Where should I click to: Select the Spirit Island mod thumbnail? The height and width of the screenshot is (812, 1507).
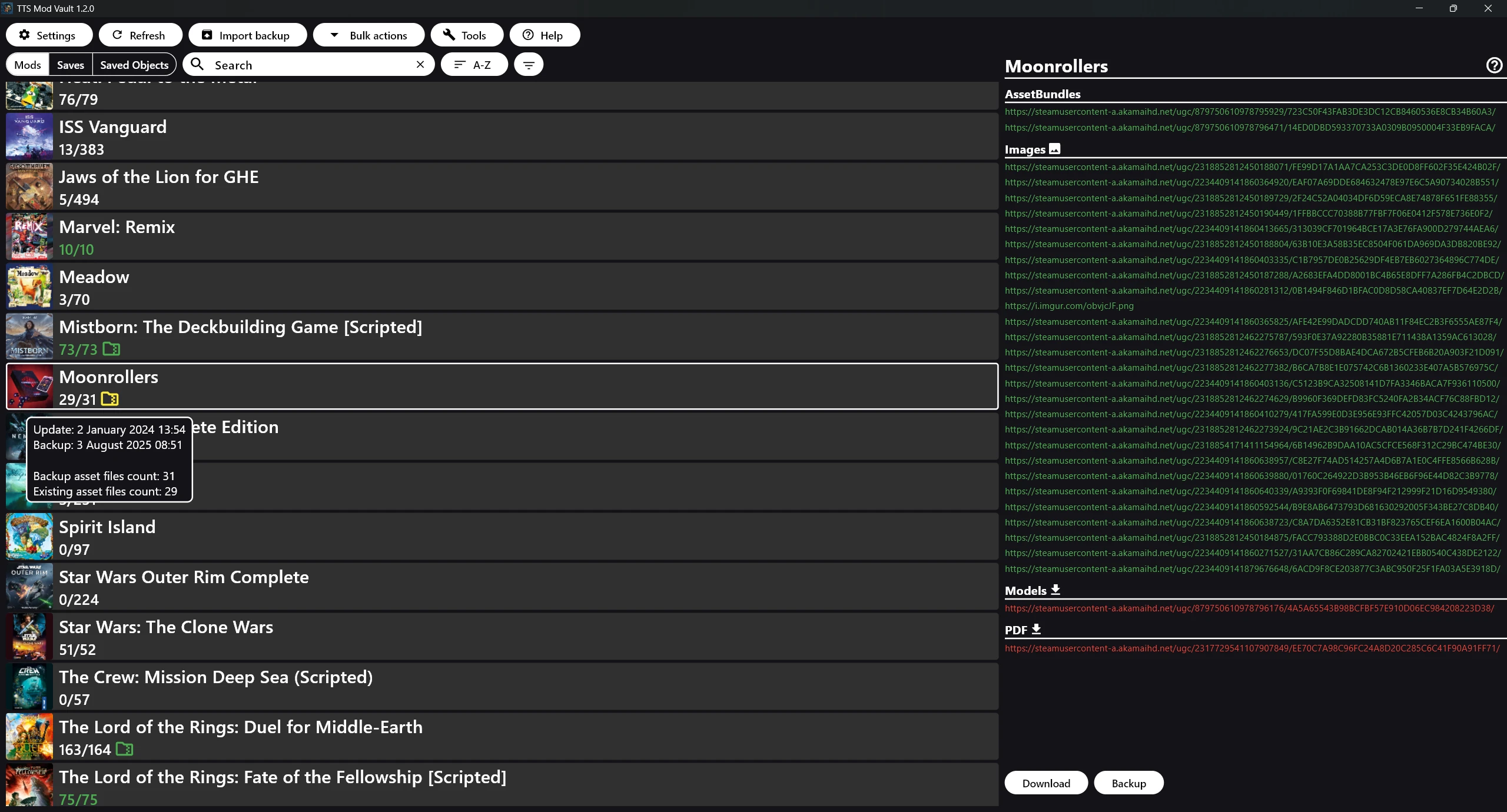point(29,537)
